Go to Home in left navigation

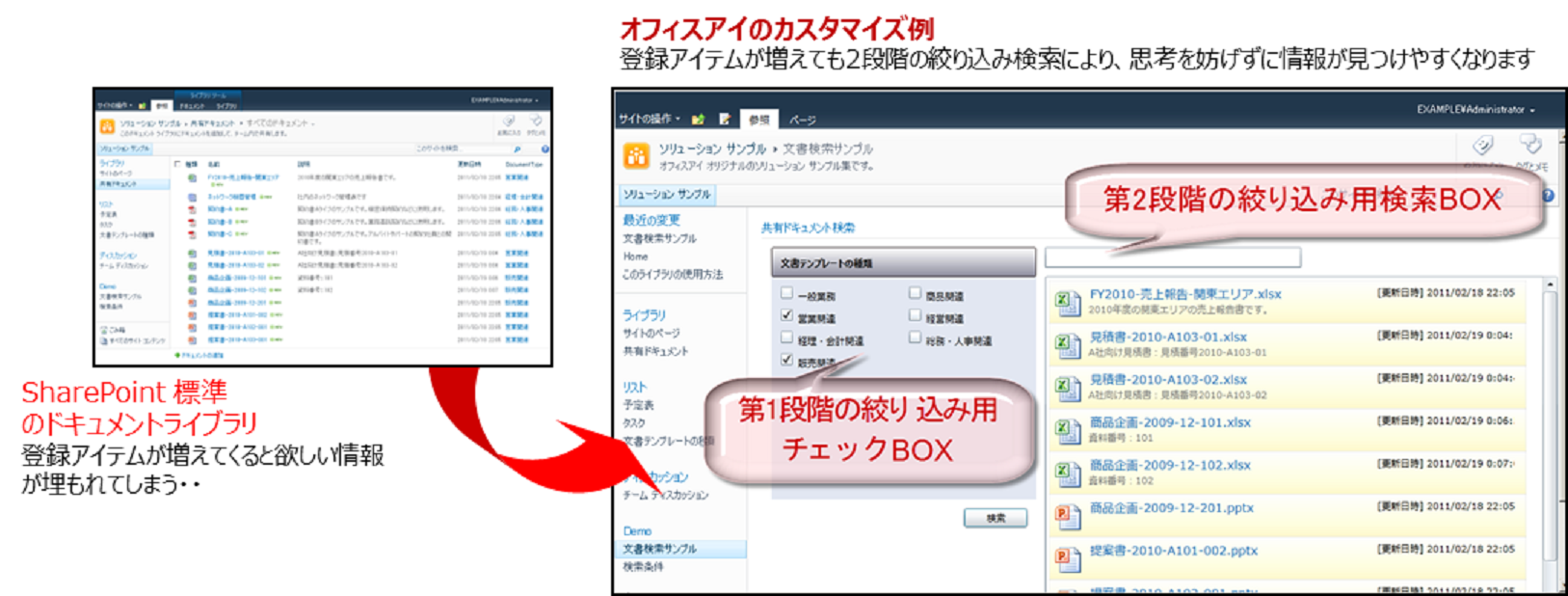tap(635, 257)
